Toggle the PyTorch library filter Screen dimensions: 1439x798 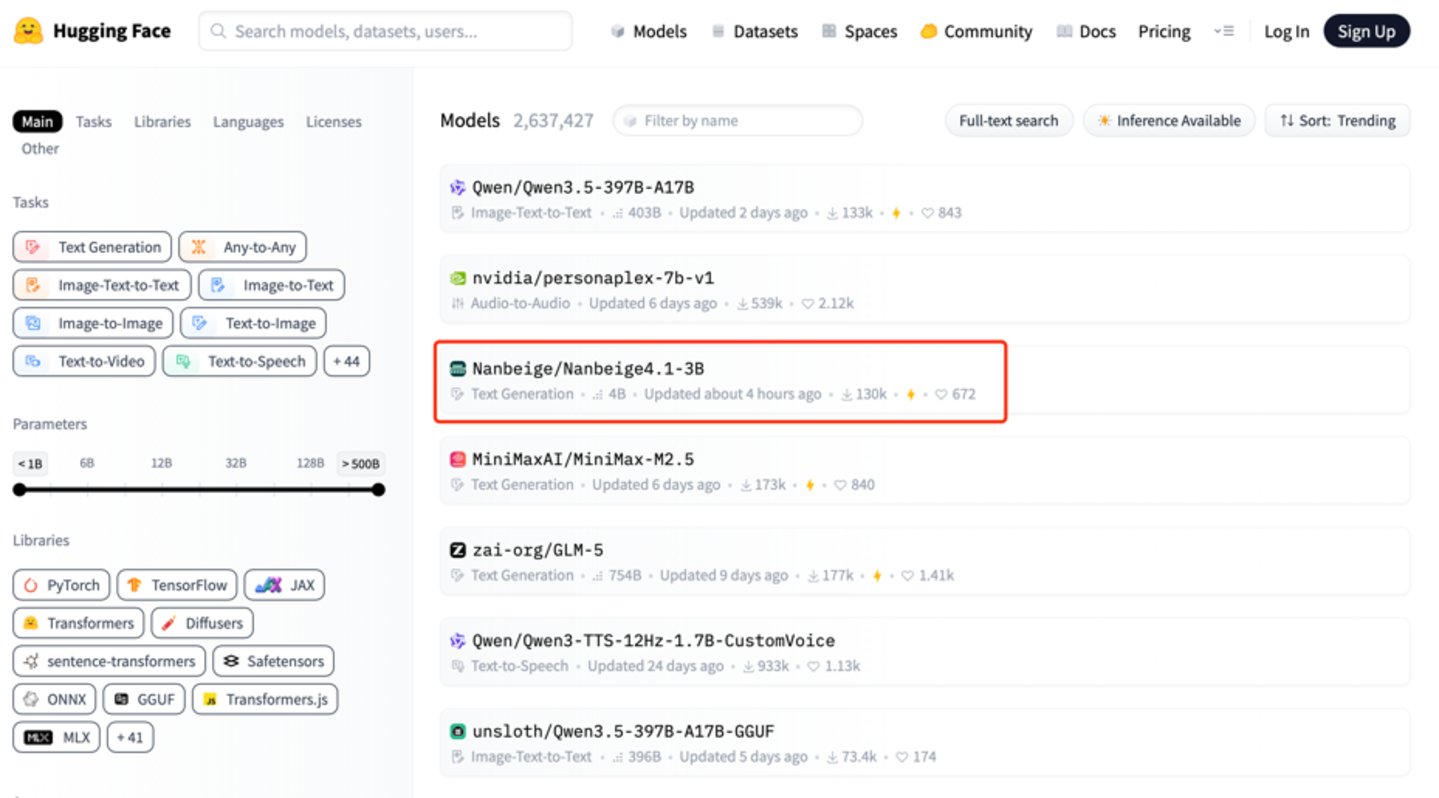[x=61, y=585]
